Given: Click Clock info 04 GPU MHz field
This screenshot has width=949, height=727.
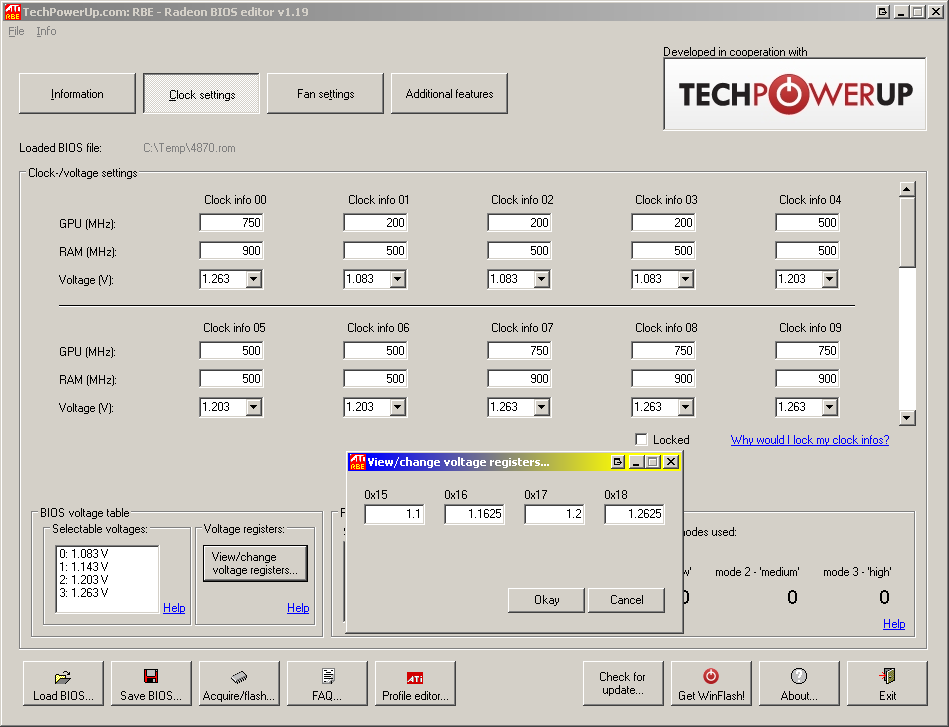Looking at the screenshot, I should [x=807, y=223].
